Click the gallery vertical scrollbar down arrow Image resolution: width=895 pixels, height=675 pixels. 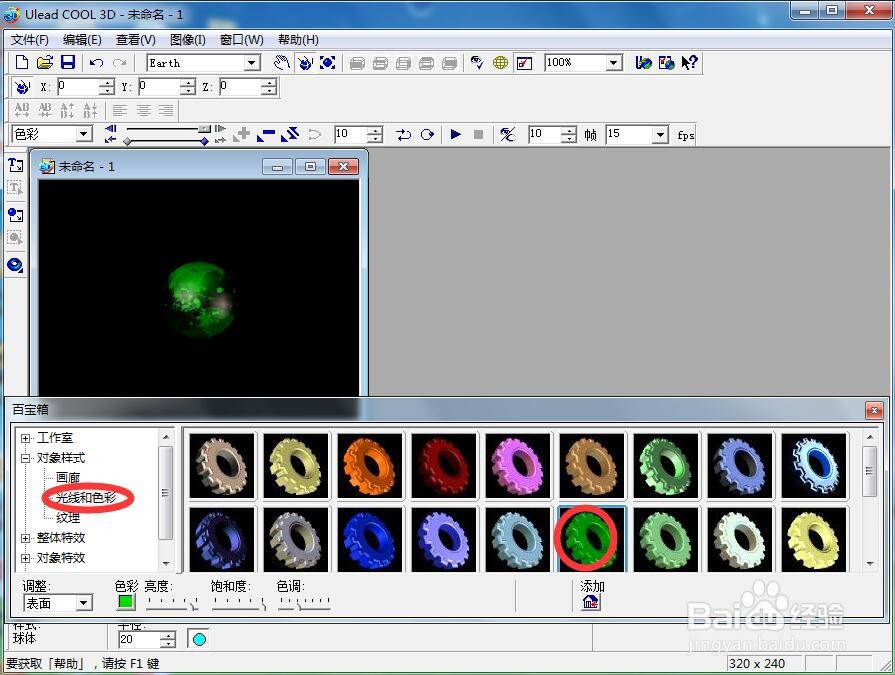tap(870, 564)
